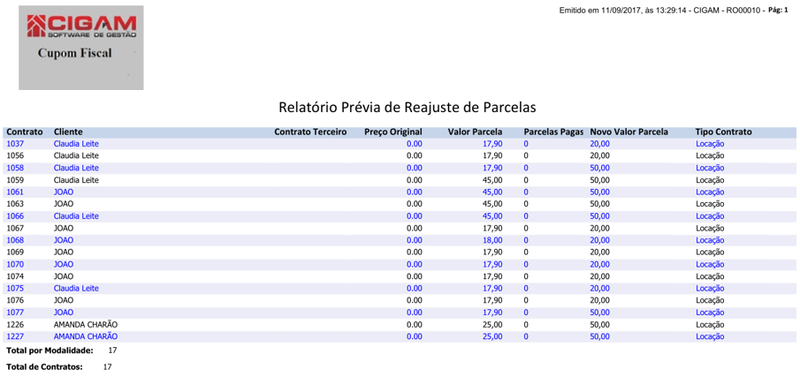
Task: Click AMANDA CHARÃO in contract 1226 row
Action: point(86,324)
